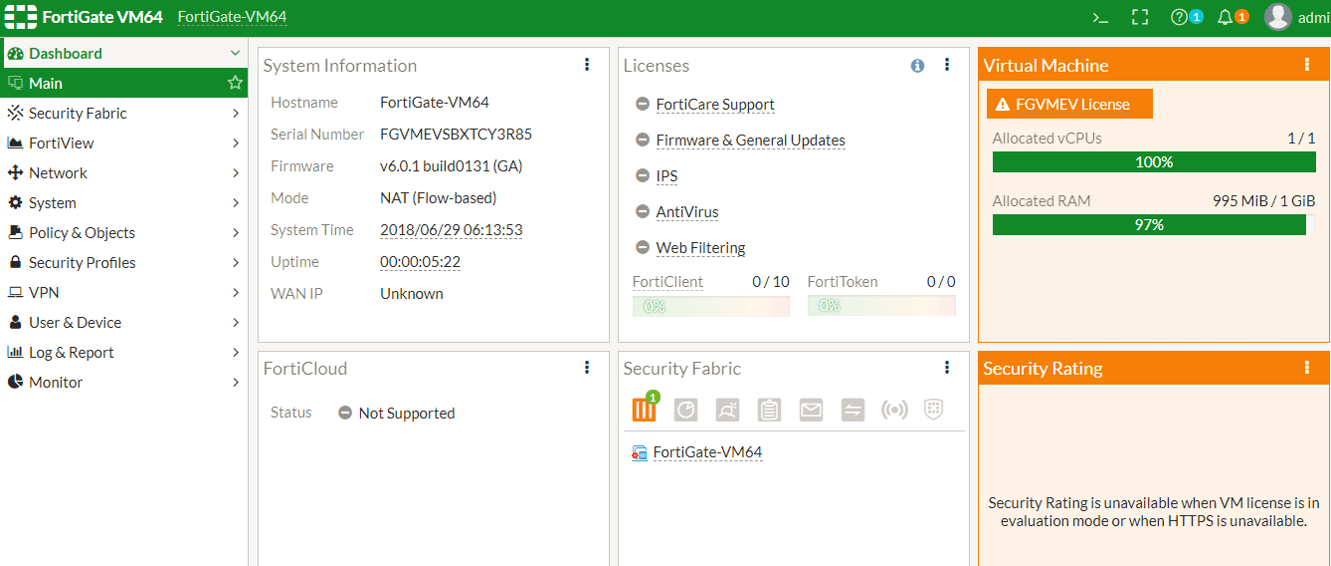The width and height of the screenshot is (1331, 566).
Task: Select the FortiSwitch arrows fabric icon
Action: pyautogui.click(x=852, y=410)
